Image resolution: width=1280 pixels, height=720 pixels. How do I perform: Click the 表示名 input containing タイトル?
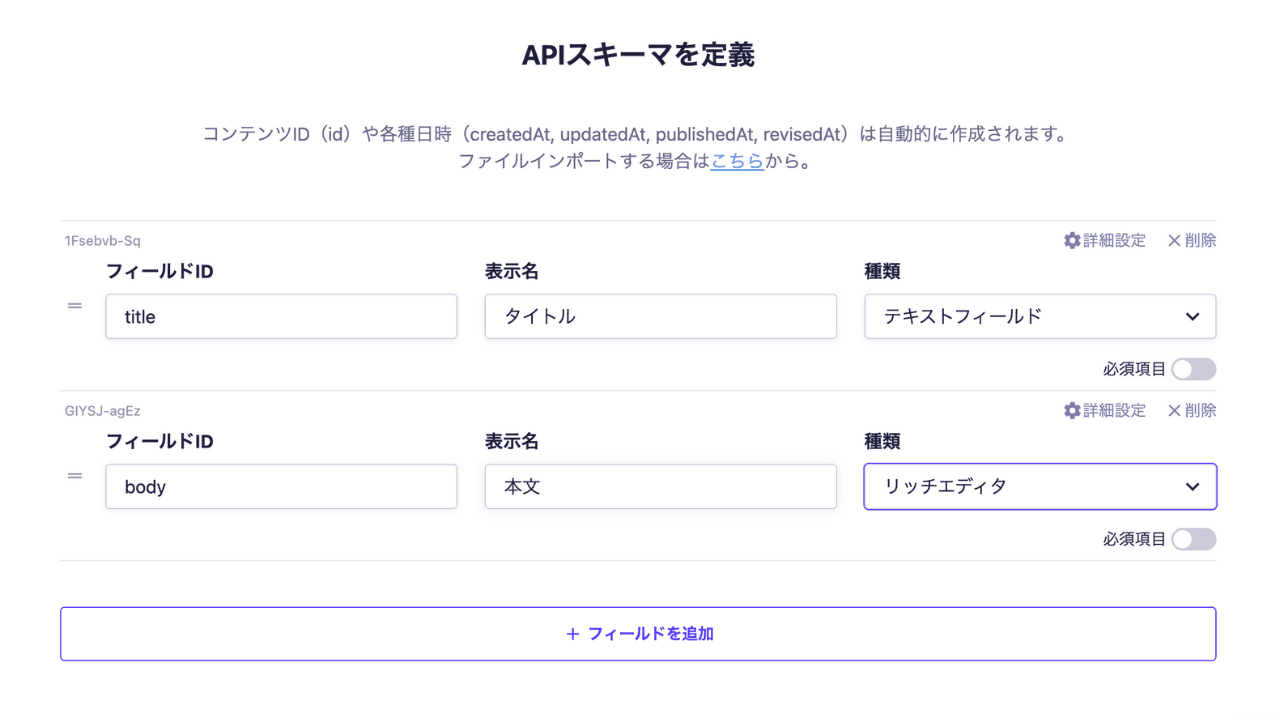(660, 317)
